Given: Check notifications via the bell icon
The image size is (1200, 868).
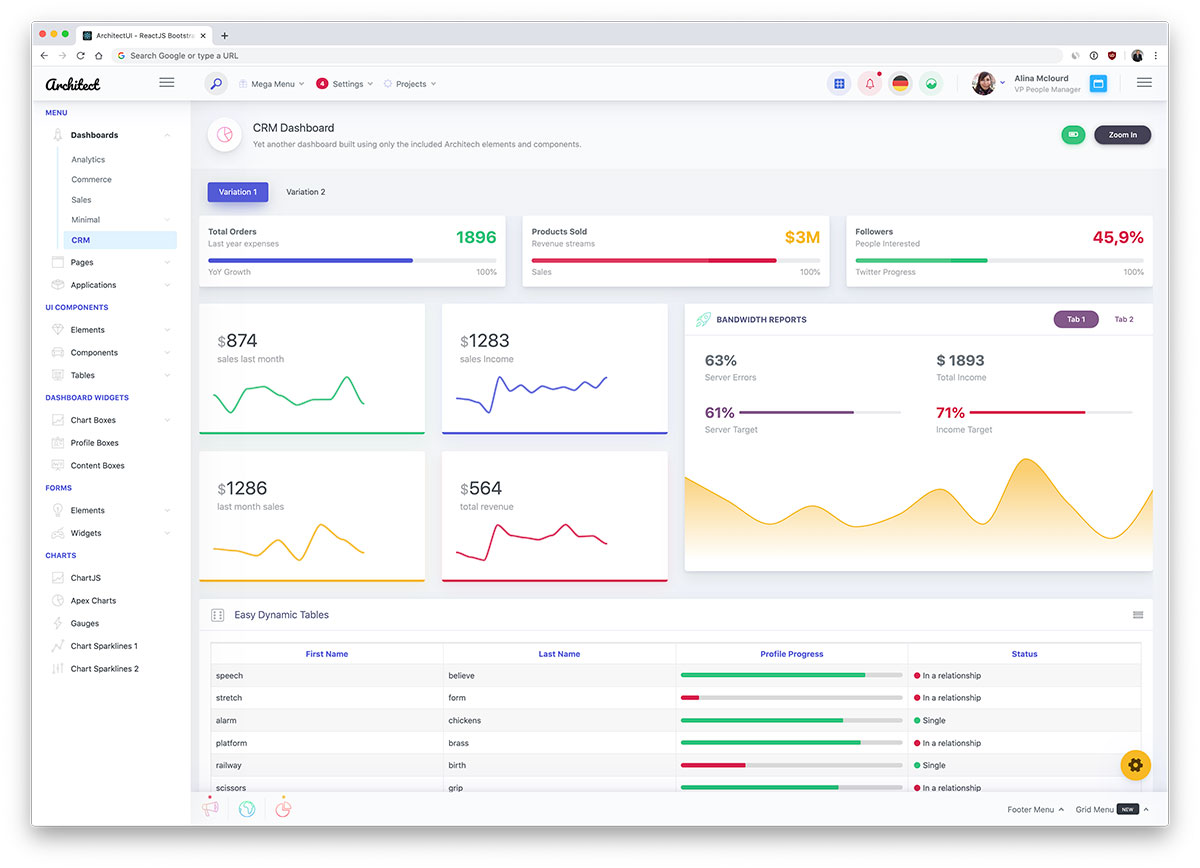Looking at the screenshot, I should [x=869, y=83].
